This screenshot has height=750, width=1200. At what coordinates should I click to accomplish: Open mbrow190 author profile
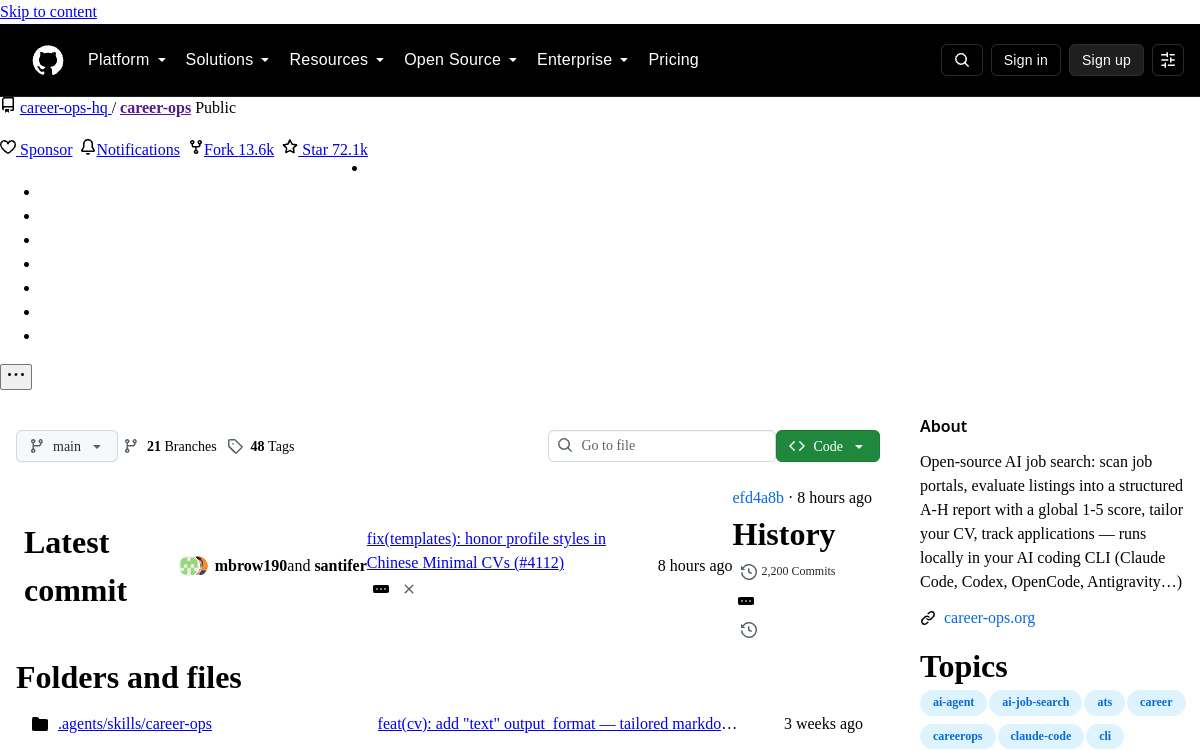tap(251, 566)
